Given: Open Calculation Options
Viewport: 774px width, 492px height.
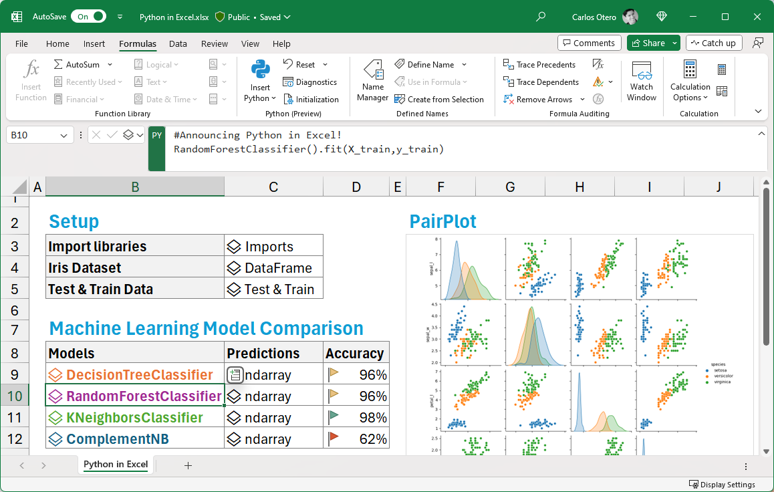Looking at the screenshot, I should (690, 80).
